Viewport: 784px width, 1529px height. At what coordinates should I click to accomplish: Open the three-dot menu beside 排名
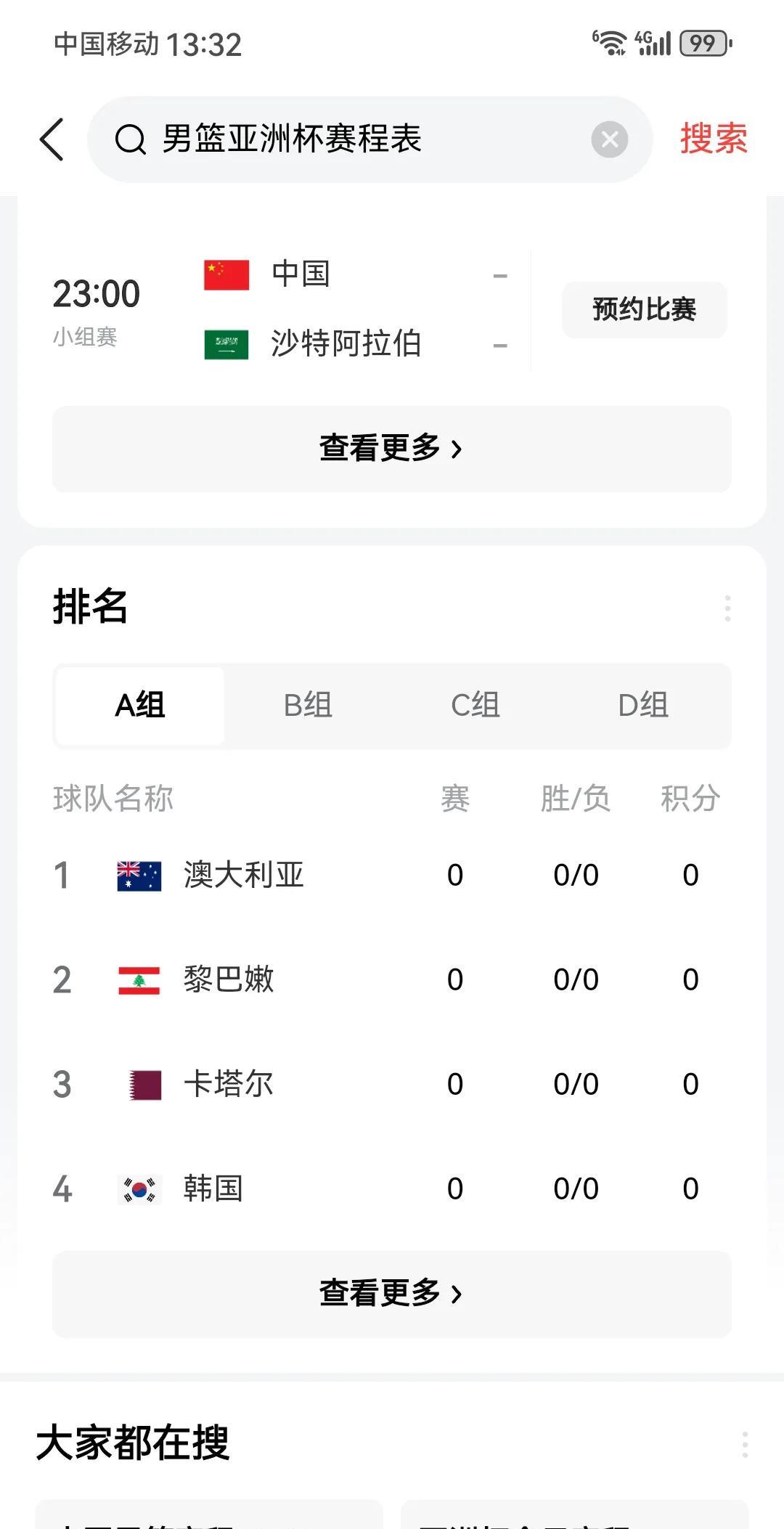click(x=727, y=608)
